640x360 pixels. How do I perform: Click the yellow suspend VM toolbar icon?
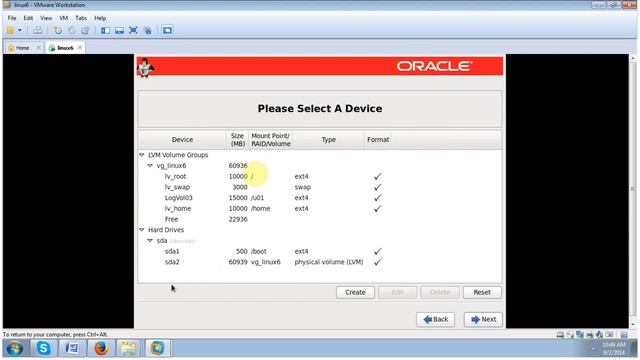(x=11, y=31)
